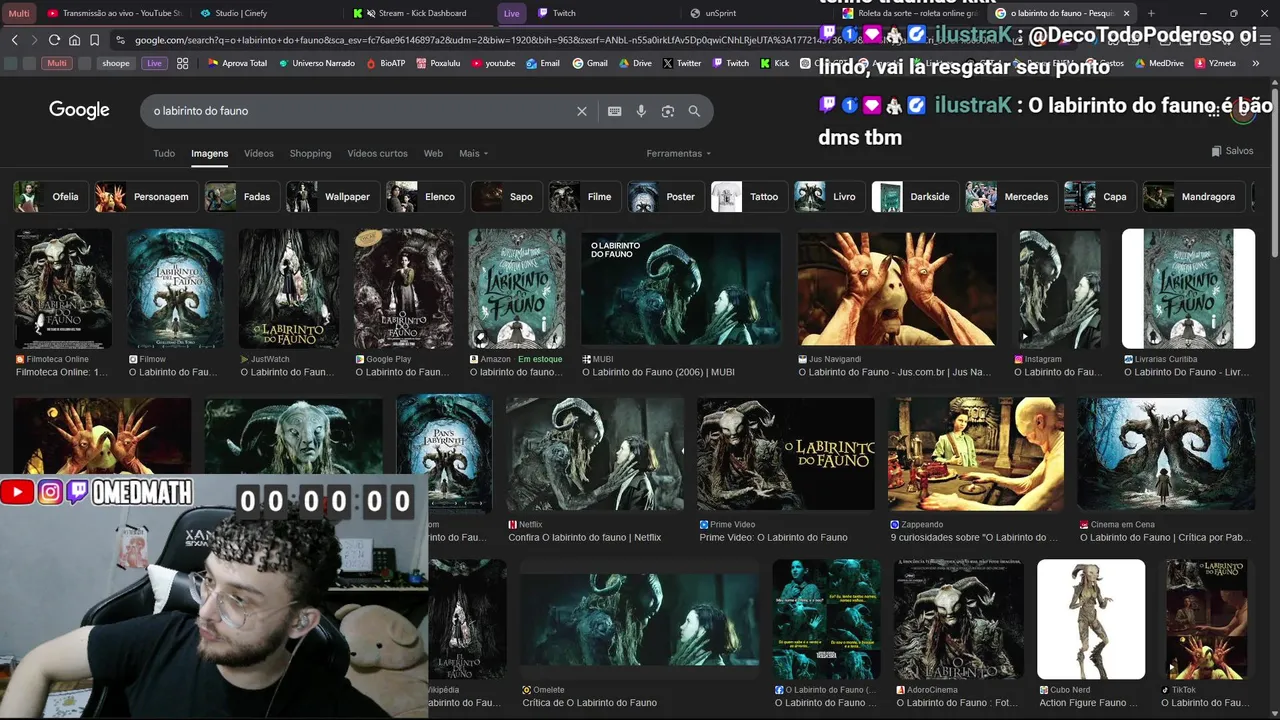
Task: Open the Cinema em Cena crítica link
Action: click(x=1165, y=537)
